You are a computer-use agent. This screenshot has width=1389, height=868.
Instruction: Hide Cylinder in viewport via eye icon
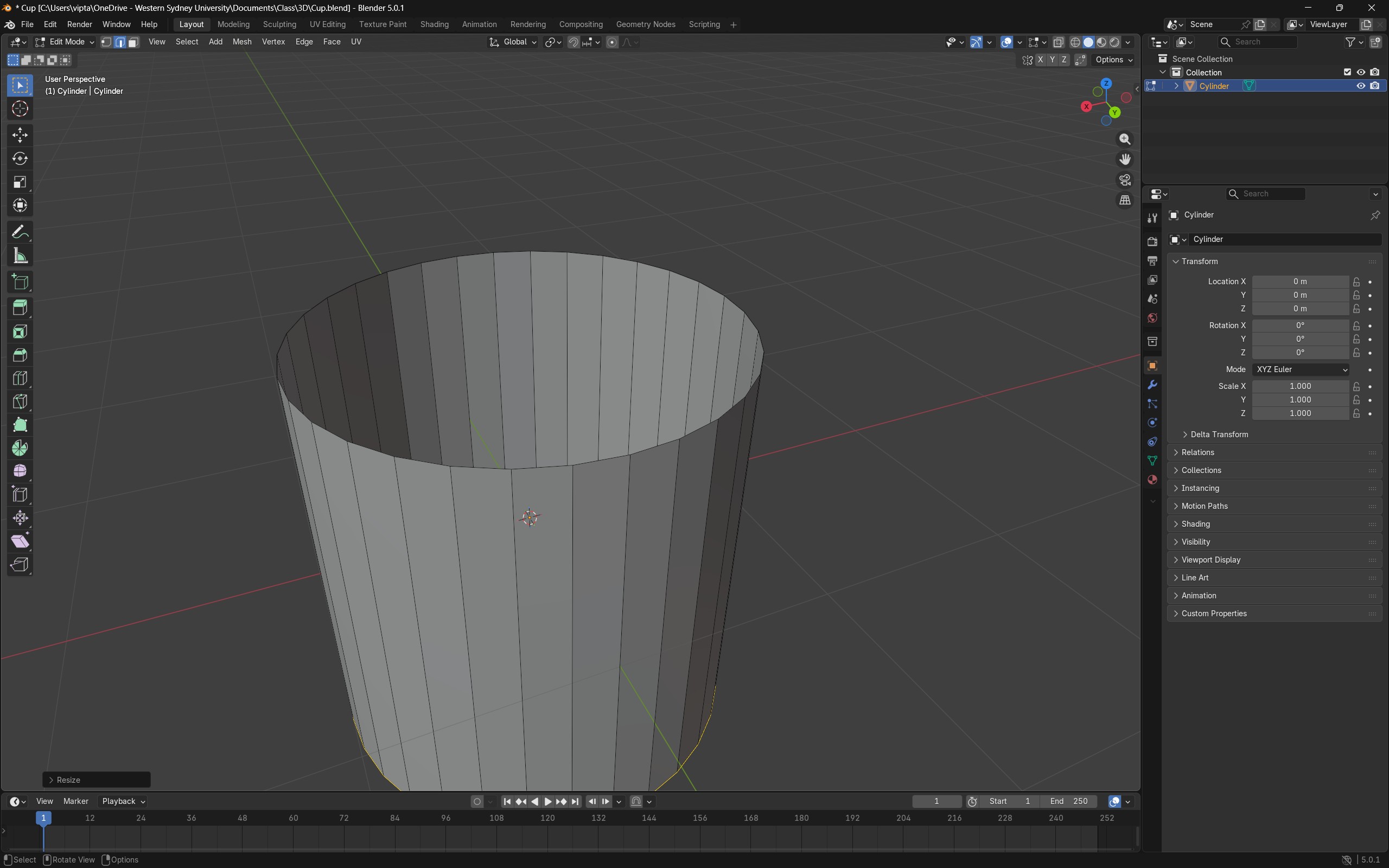pyautogui.click(x=1360, y=86)
